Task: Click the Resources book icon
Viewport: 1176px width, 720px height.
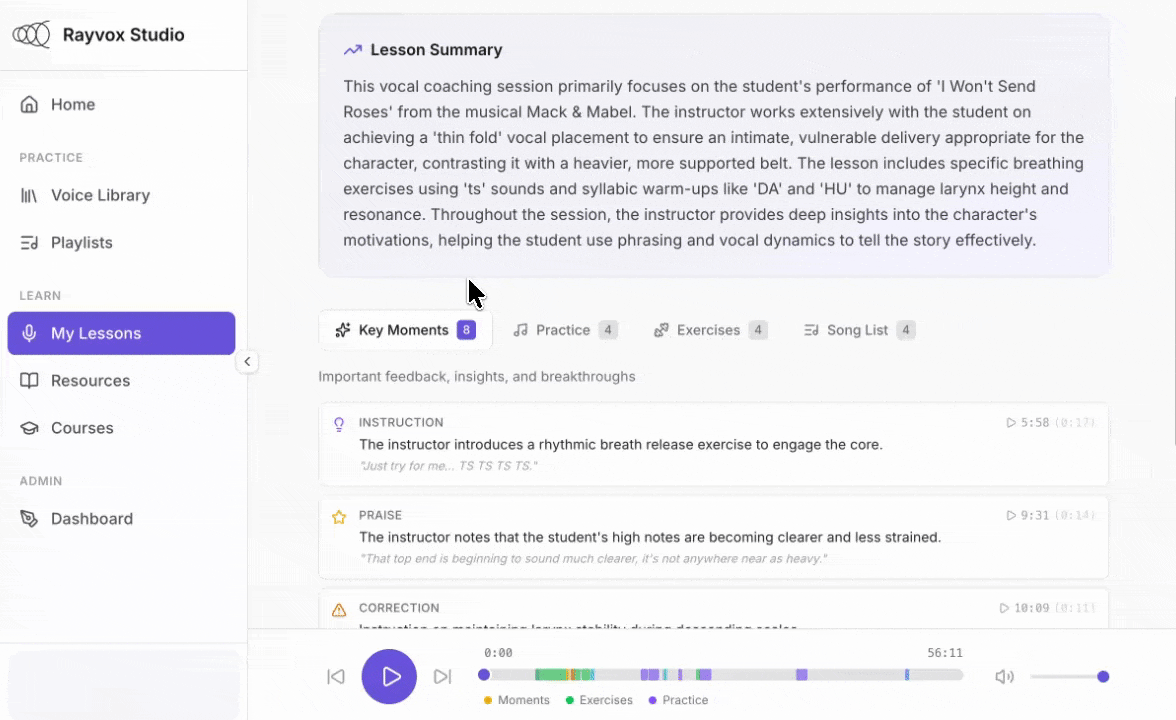Action: tap(30, 380)
